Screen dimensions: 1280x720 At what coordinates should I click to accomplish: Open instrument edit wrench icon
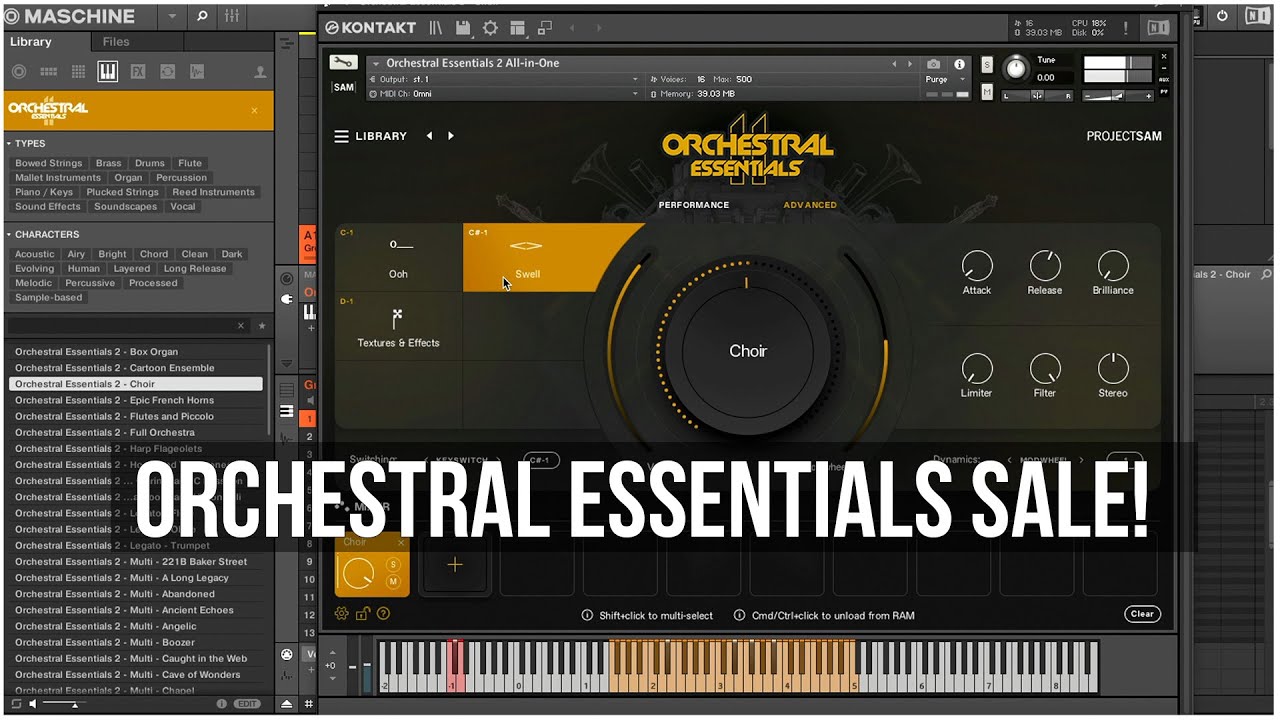pyautogui.click(x=343, y=63)
